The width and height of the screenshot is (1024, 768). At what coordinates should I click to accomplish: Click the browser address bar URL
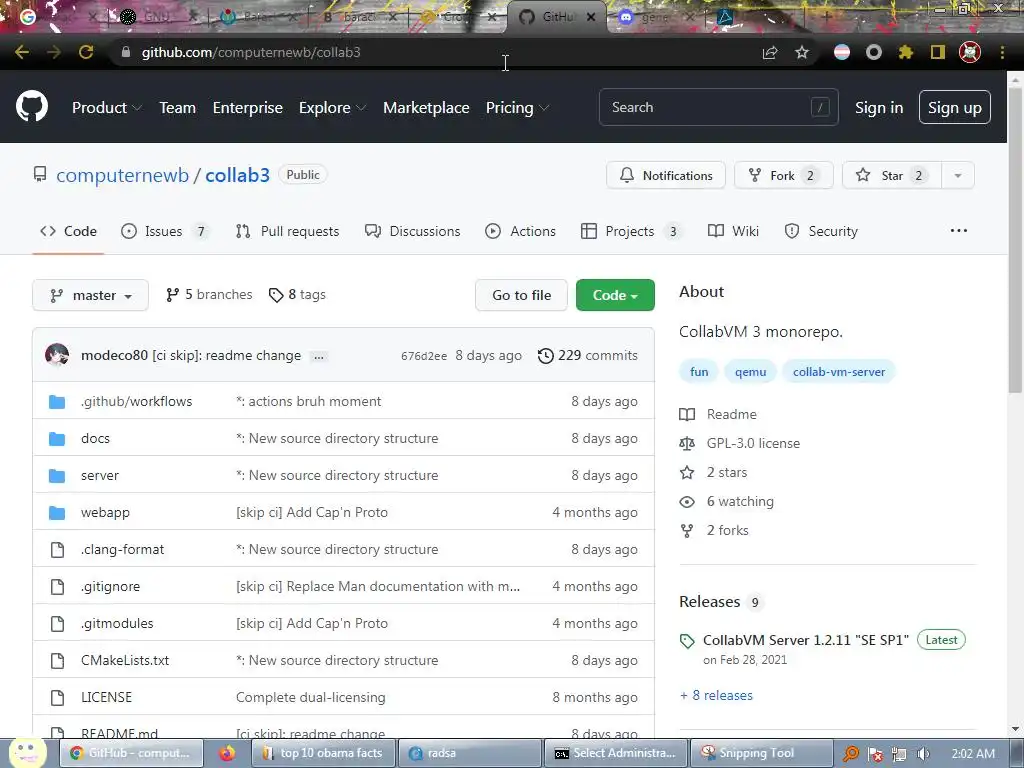pos(251,52)
